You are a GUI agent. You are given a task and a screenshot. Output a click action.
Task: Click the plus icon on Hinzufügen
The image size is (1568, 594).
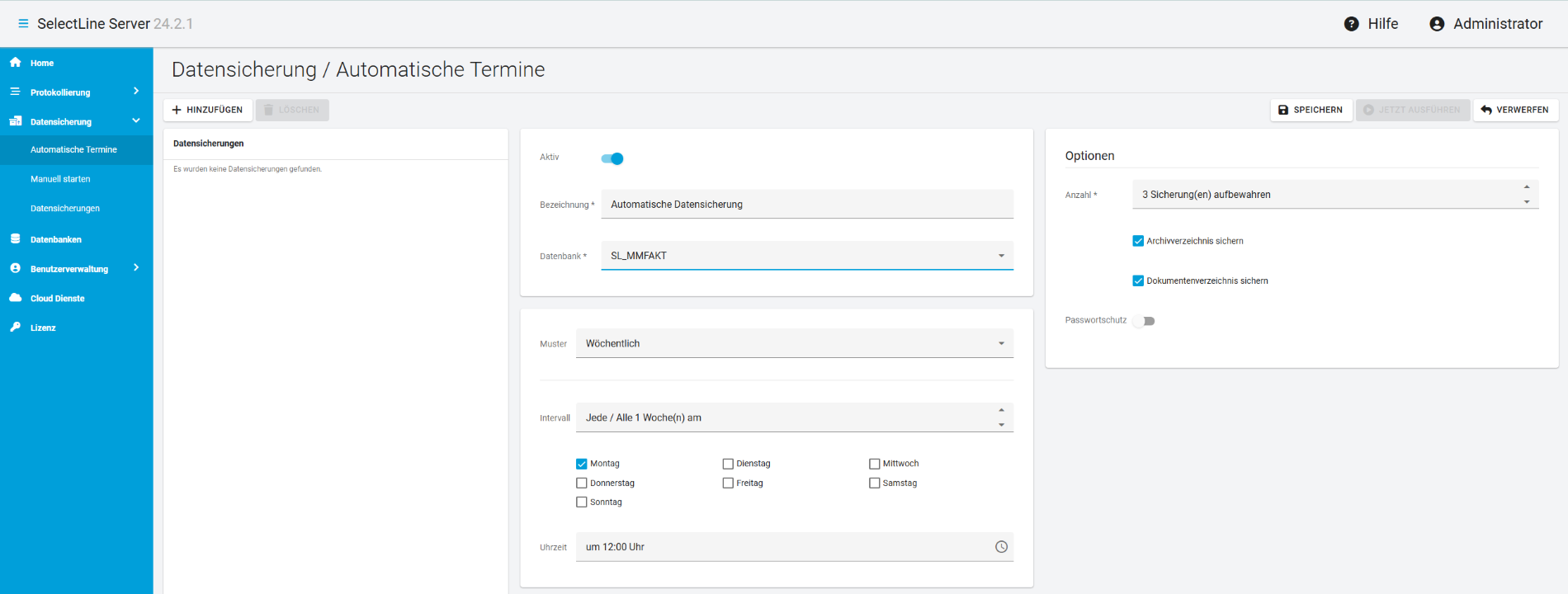point(177,110)
